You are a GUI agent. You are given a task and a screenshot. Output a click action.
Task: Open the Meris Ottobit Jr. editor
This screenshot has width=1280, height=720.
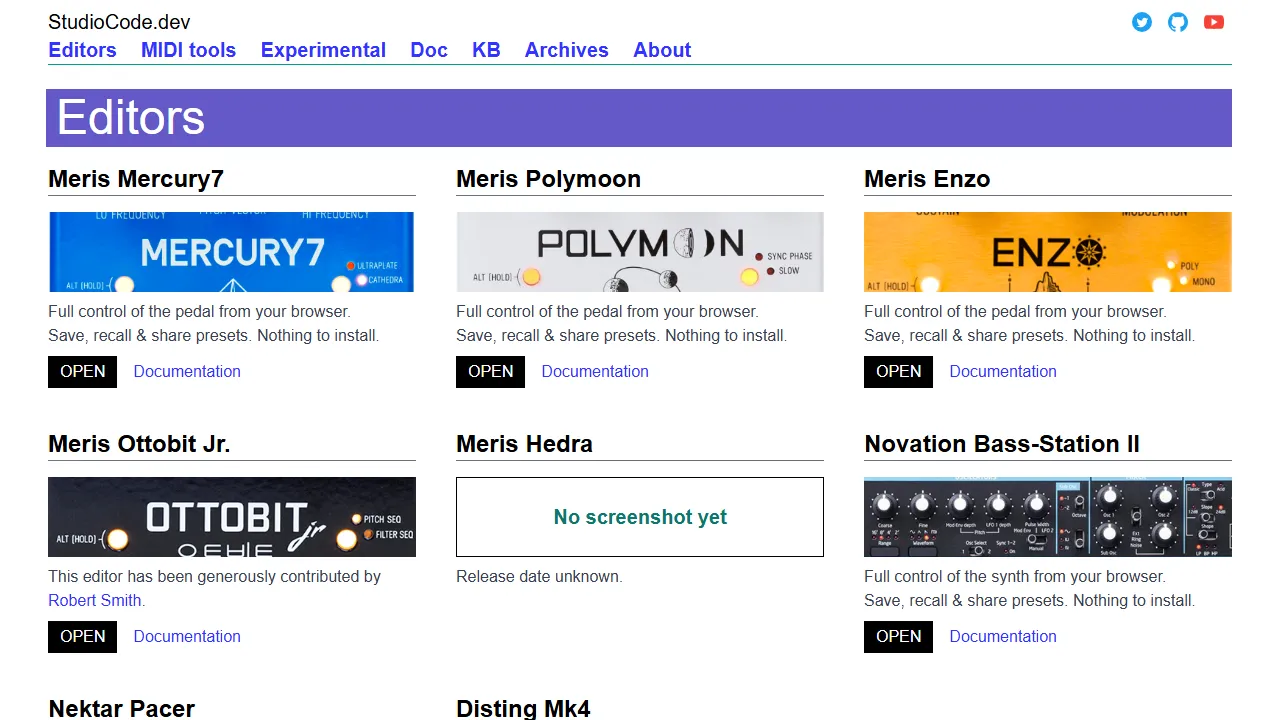pos(82,636)
